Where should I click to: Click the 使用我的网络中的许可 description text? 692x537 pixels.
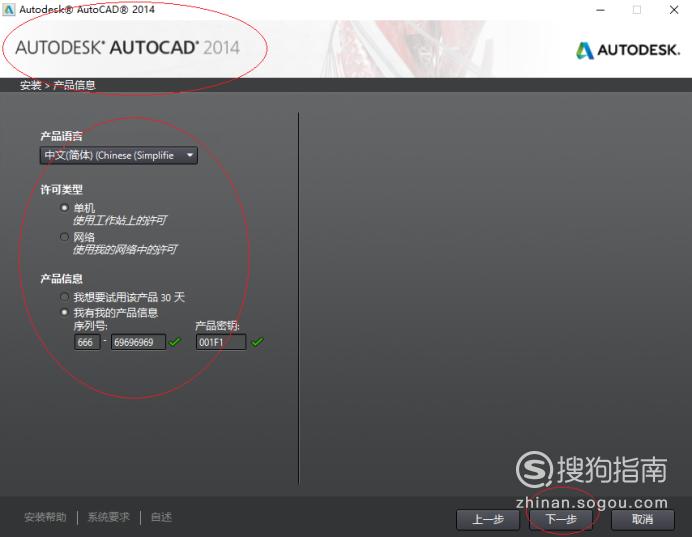(x=125, y=250)
